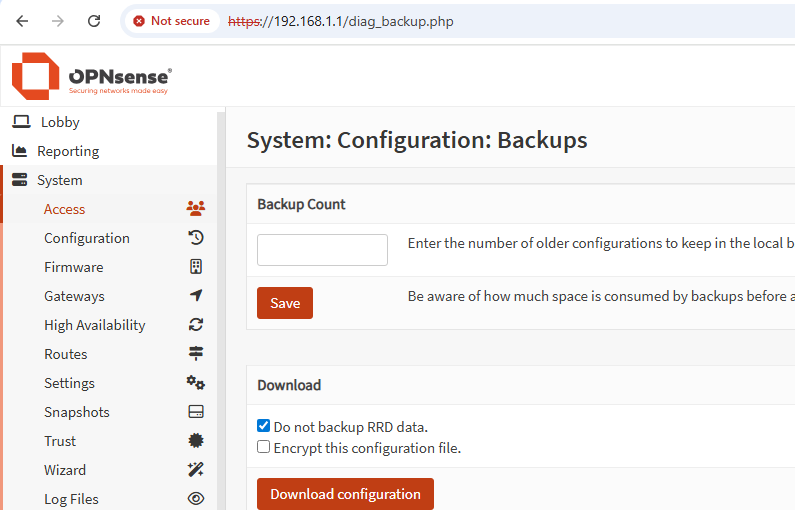Click the Routes signpost icon
795x510 pixels.
tap(196, 353)
